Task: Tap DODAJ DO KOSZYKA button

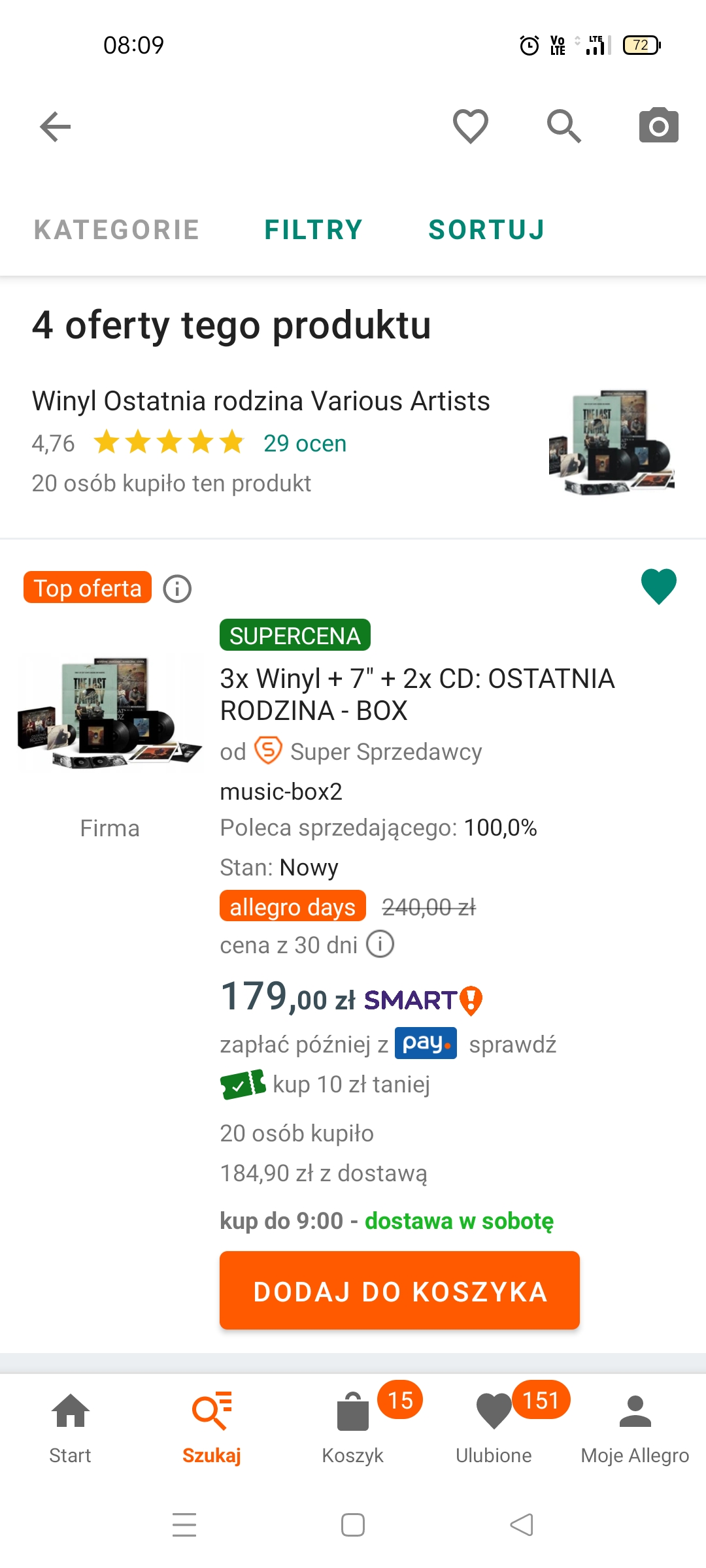Action: click(x=399, y=1290)
